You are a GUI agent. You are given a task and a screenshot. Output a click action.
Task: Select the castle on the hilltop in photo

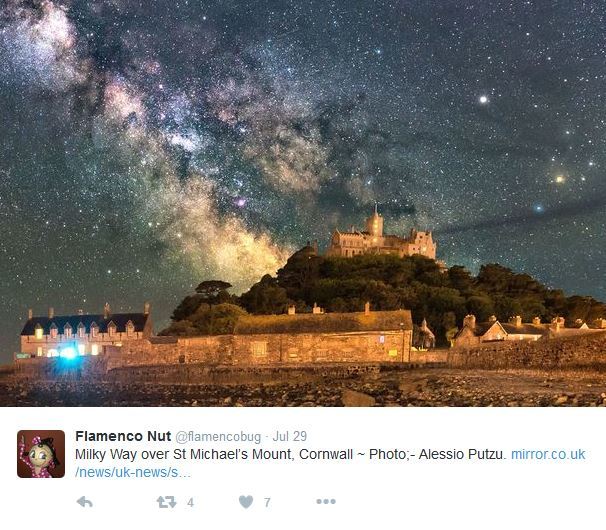click(381, 237)
